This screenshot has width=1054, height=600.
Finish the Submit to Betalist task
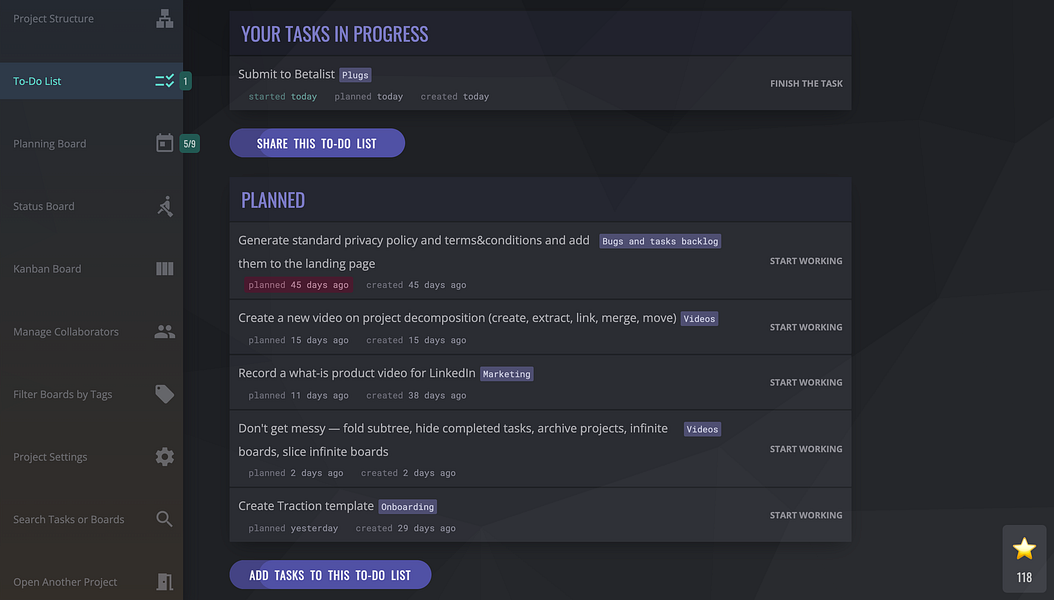pyautogui.click(x=806, y=83)
